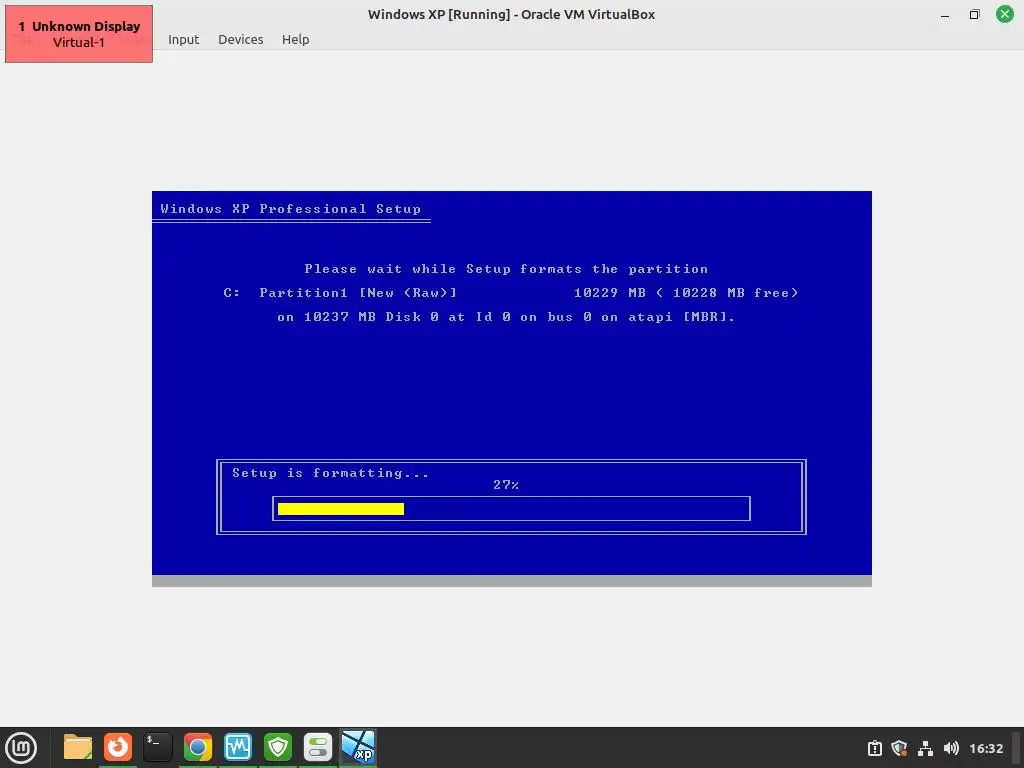Open the green shield app in taskbar
The height and width of the screenshot is (768, 1024).
(278, 747)
